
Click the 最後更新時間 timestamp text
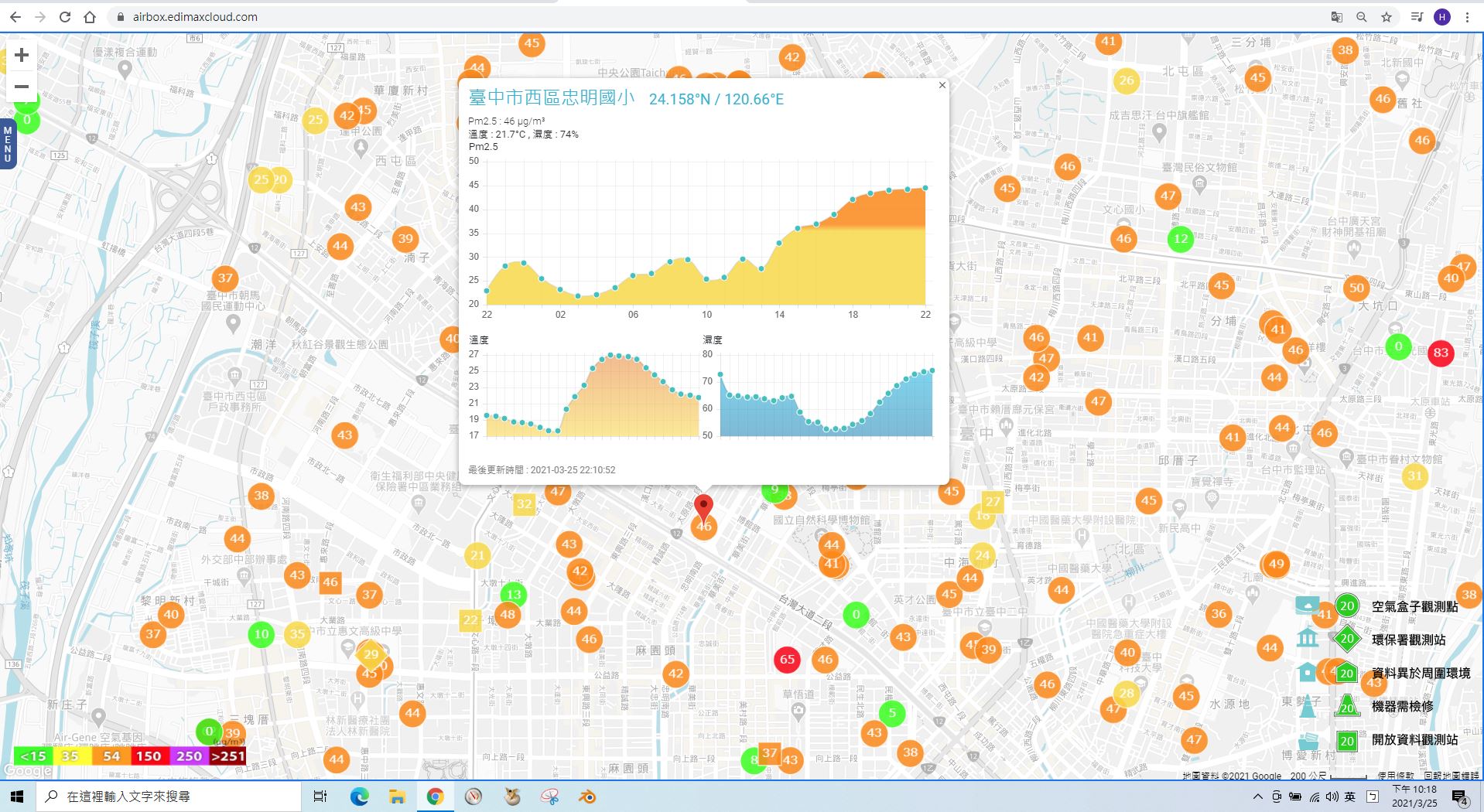(x=542, y=469)
